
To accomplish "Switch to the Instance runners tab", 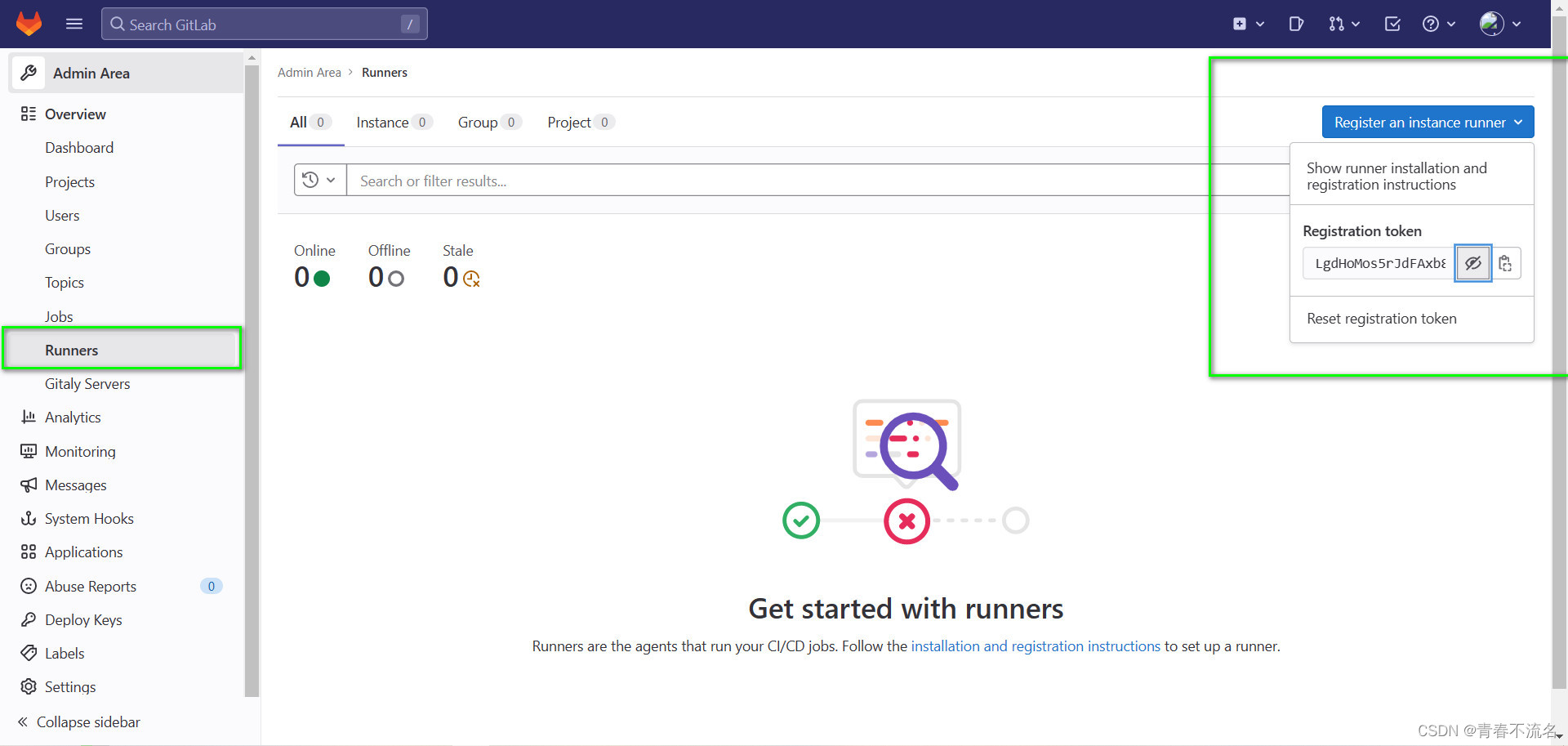I will 381,122.
